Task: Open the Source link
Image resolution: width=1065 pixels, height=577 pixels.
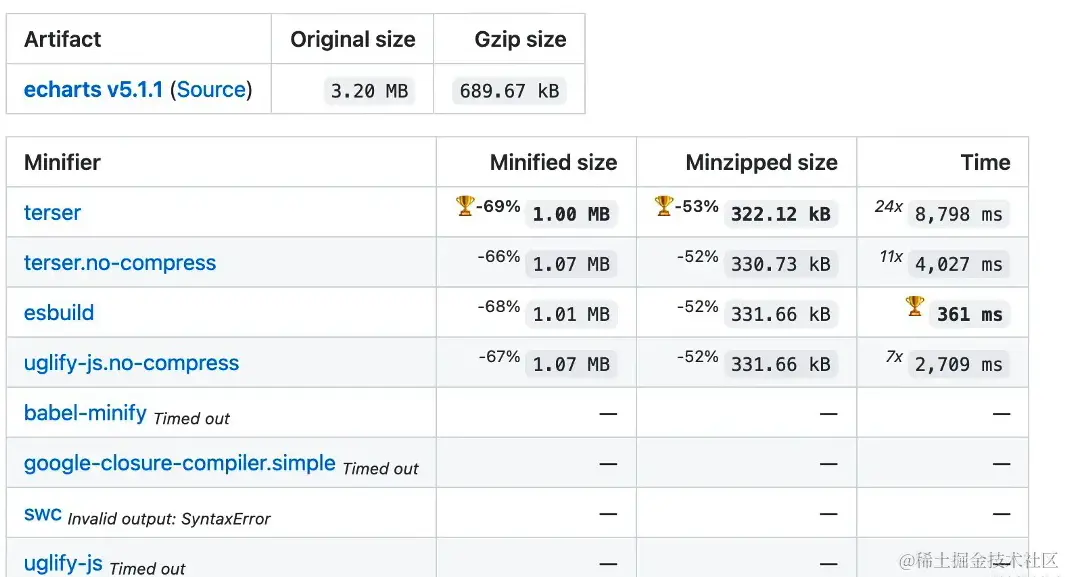Action: pyautogui.click(x=211, y=90)
